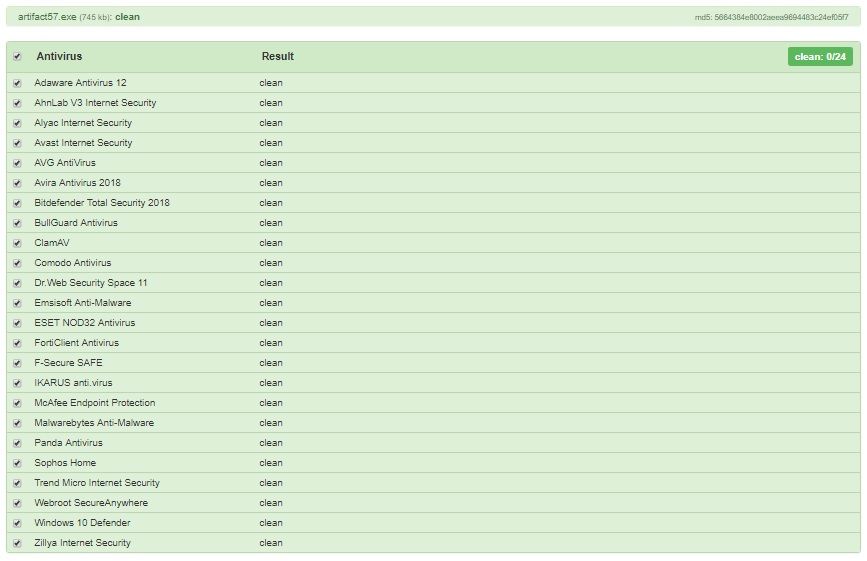Toggle the Comodo Antivirus checkbox
This screenshot has width=867, height=561.
[x=17, y=263]
